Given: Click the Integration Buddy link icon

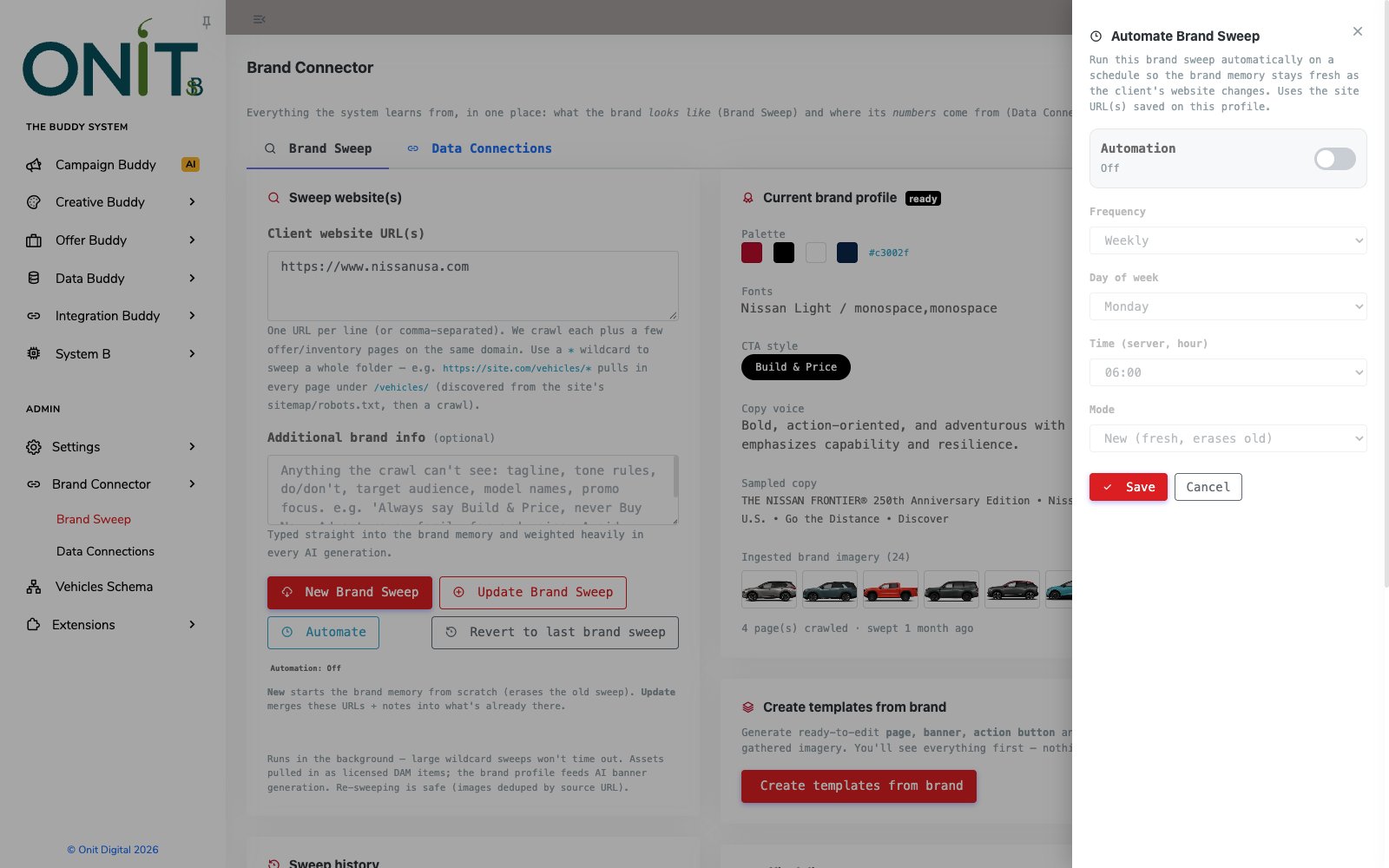Looking at the screenshot, I should point(34,316).
